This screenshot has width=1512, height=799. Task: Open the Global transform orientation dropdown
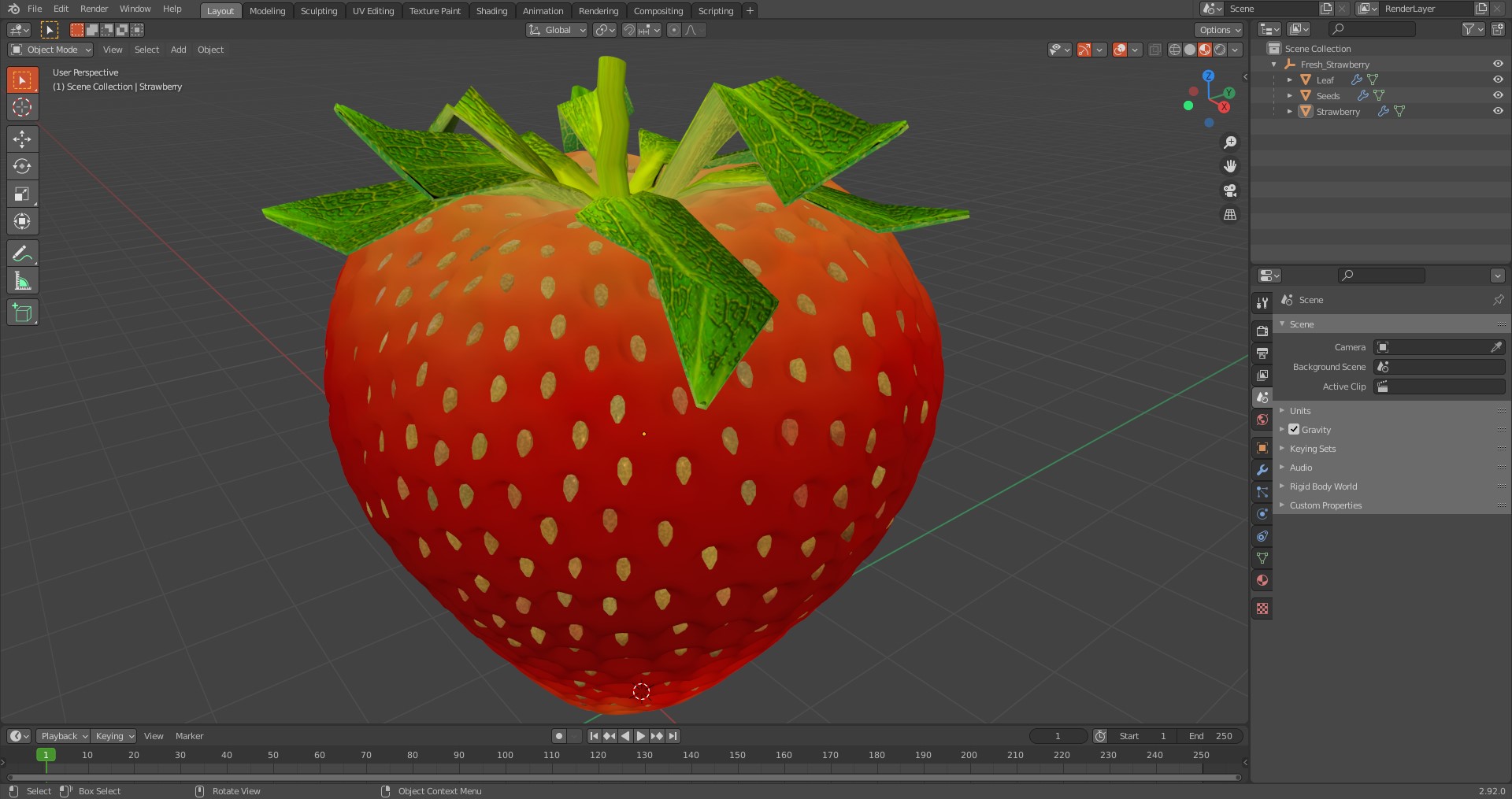point(557,30)
